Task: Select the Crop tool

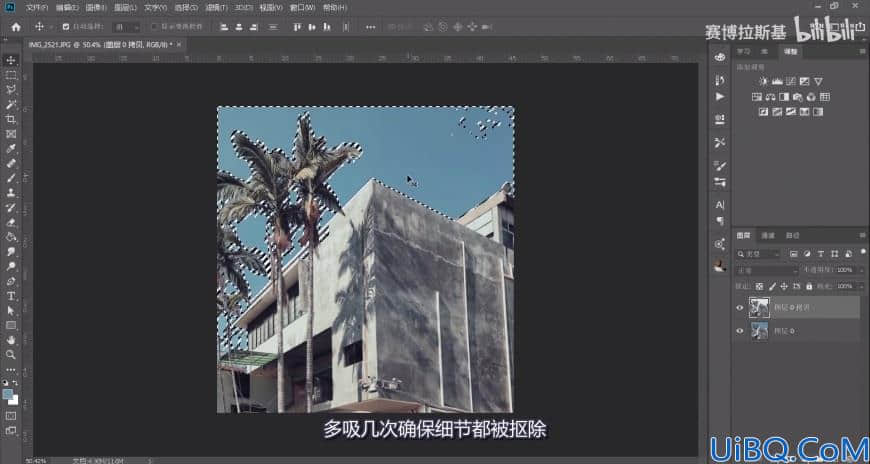Action: pos(11,119)
